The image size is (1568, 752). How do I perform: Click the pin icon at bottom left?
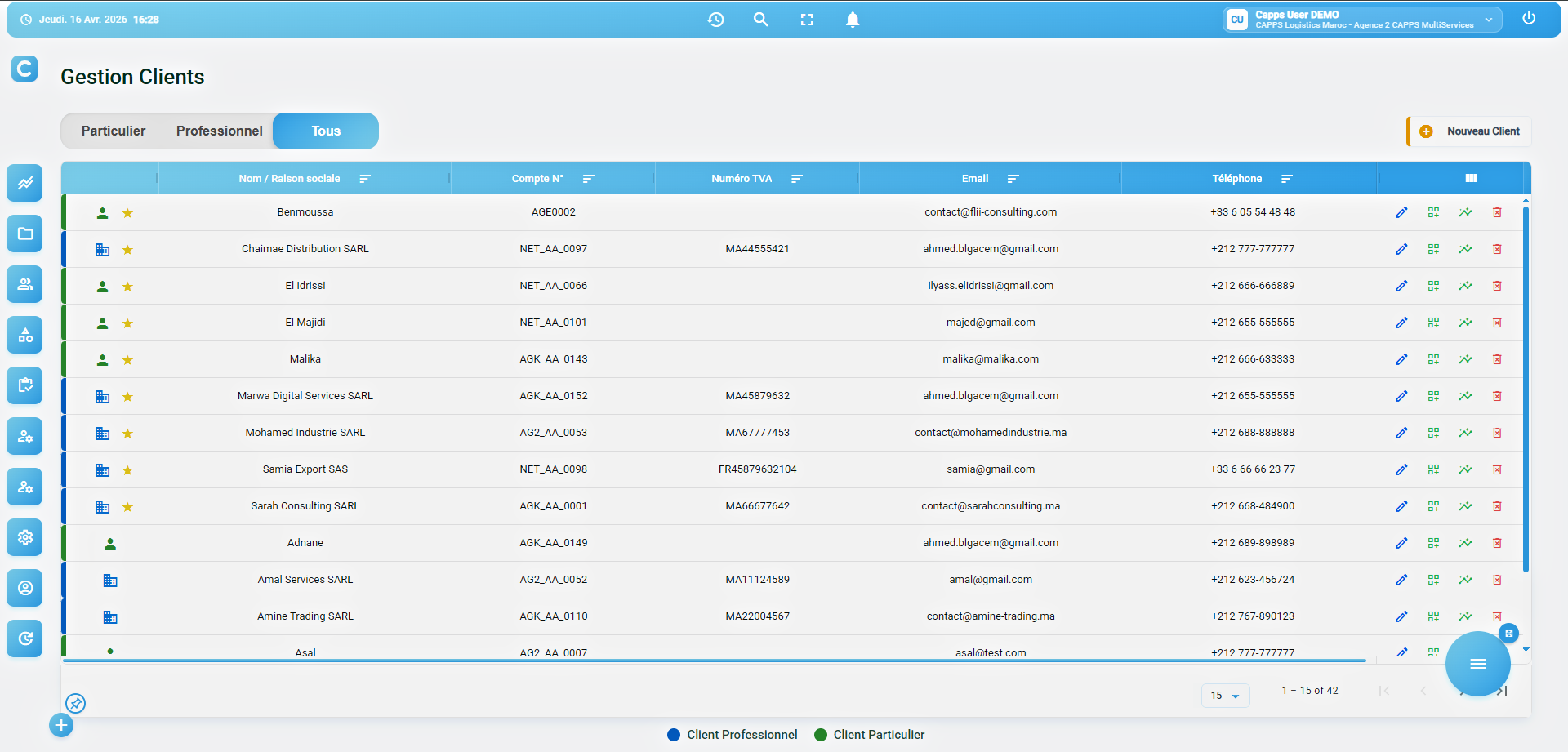(x=75, y=703)
